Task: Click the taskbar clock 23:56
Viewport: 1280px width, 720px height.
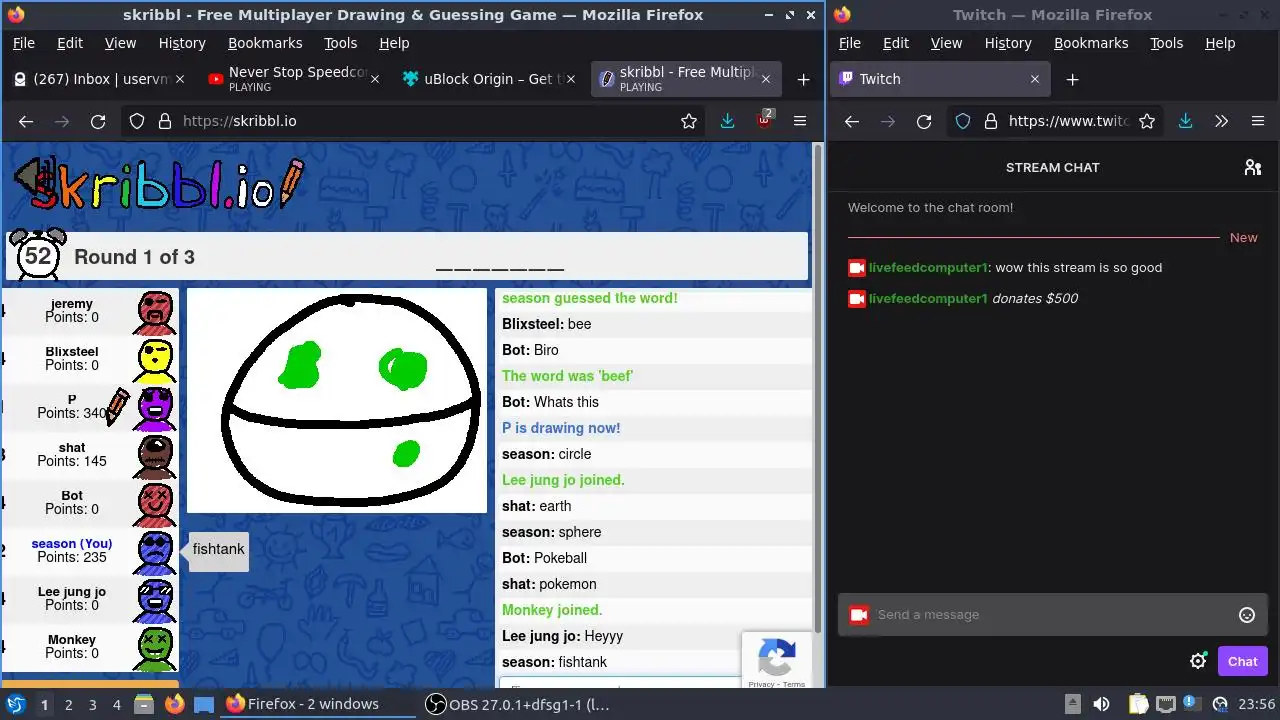Action: 1257,704
